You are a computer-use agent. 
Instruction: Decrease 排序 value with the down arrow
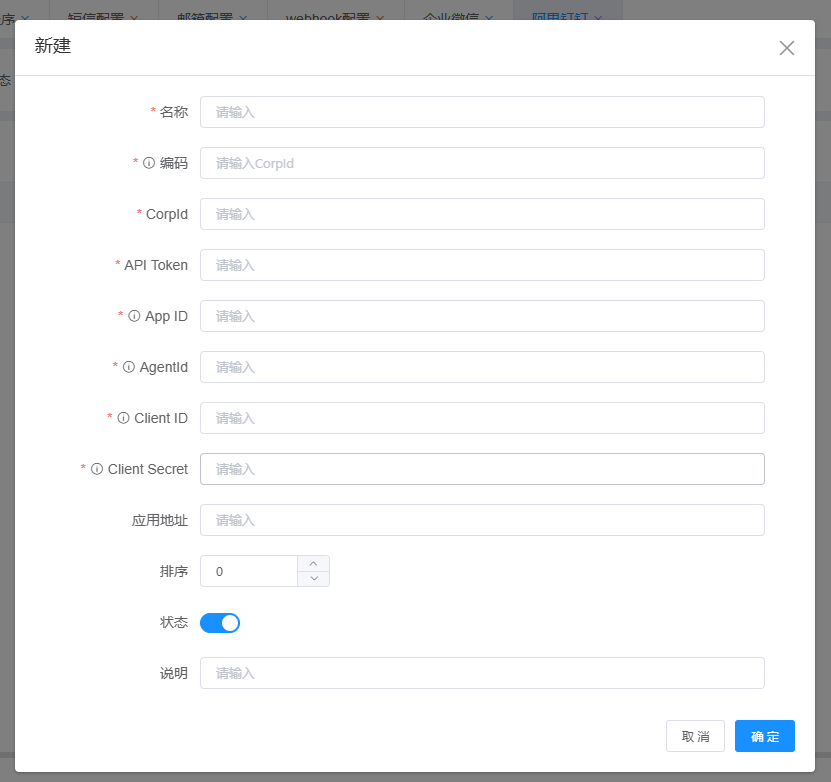pyautogui.click(x=314, y=579)
